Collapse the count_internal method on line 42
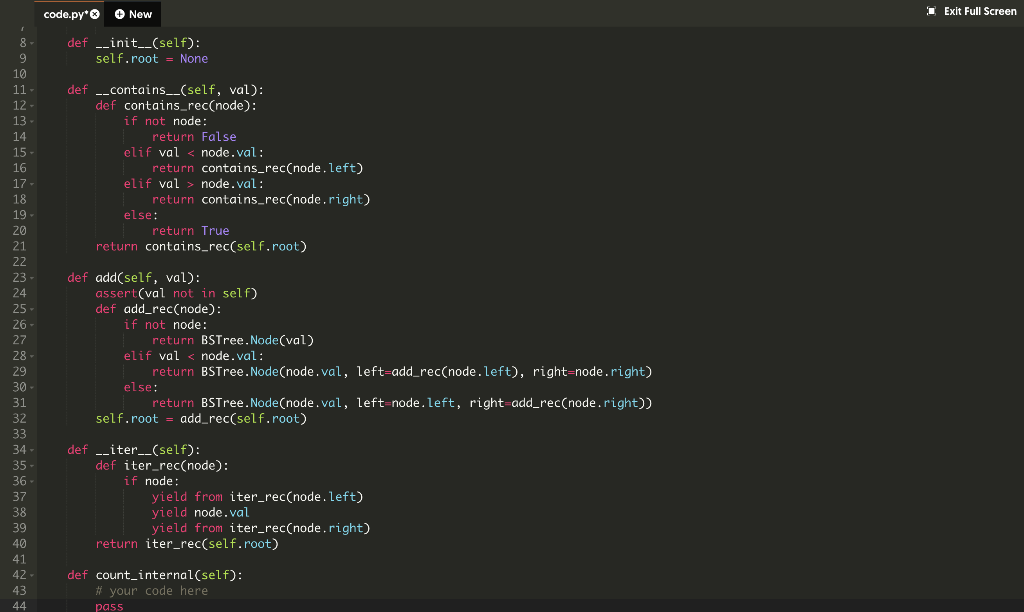The width and height of the screenshot is (1024, 612). coord(30,574)
